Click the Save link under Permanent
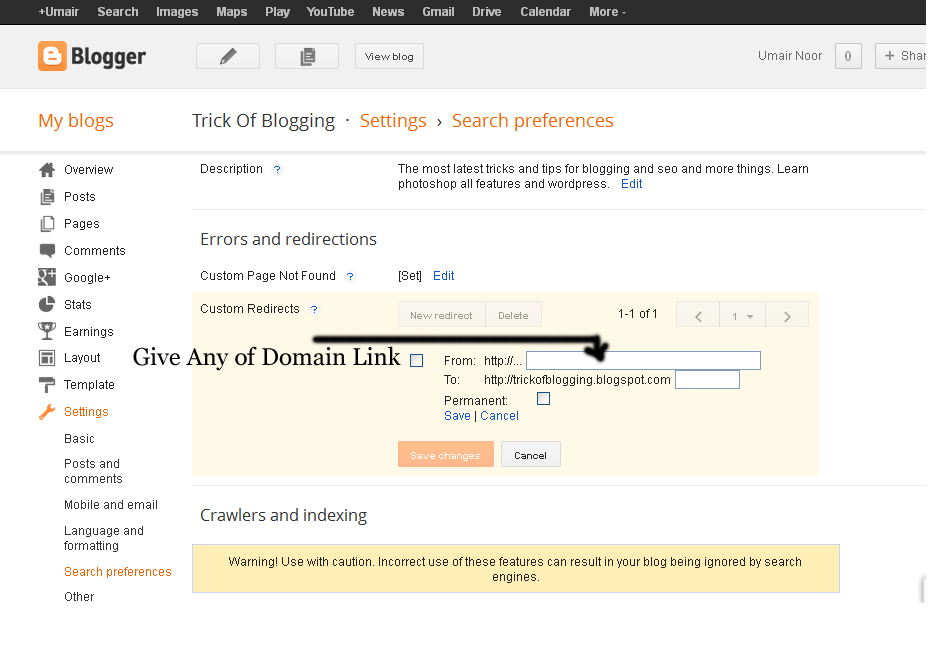 457,416
